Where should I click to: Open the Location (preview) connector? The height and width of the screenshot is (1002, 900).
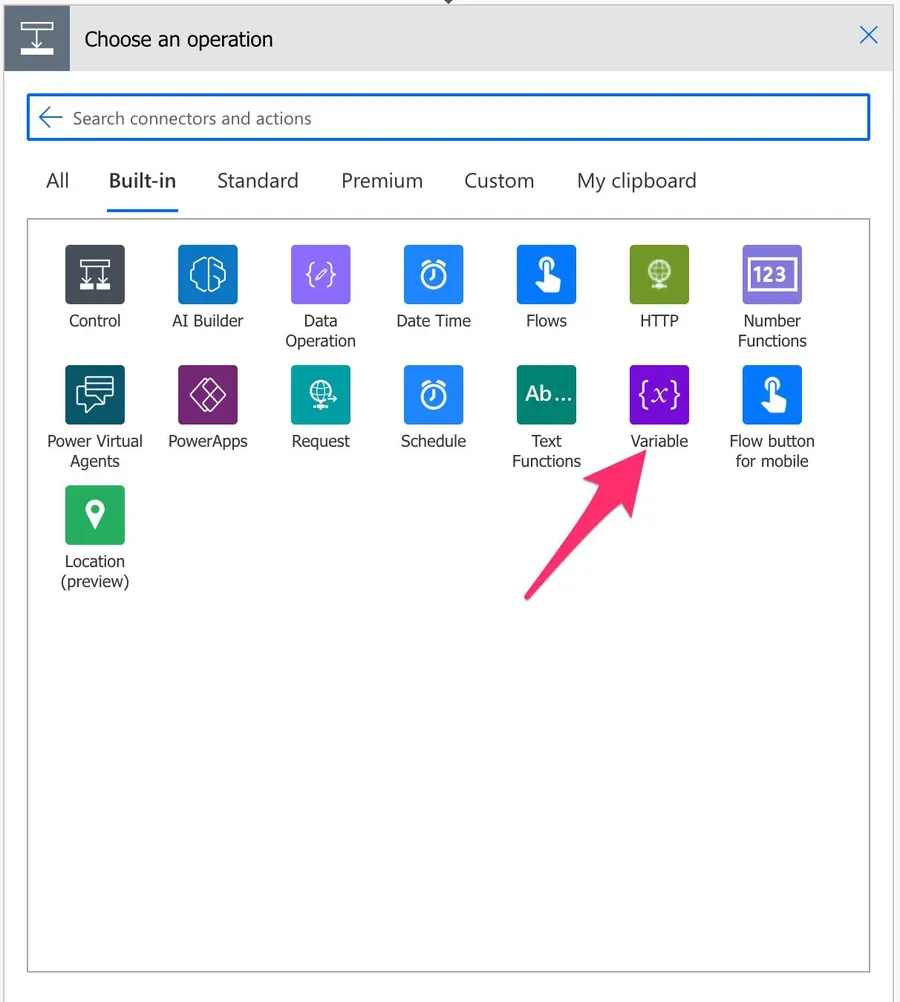click(x=95, y=515)
